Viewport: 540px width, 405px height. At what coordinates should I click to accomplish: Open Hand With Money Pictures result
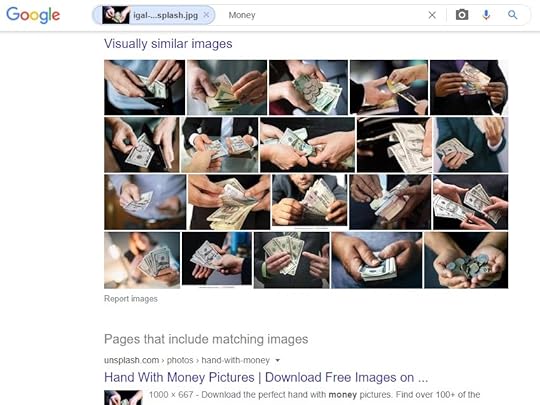(x=266, y=377)
